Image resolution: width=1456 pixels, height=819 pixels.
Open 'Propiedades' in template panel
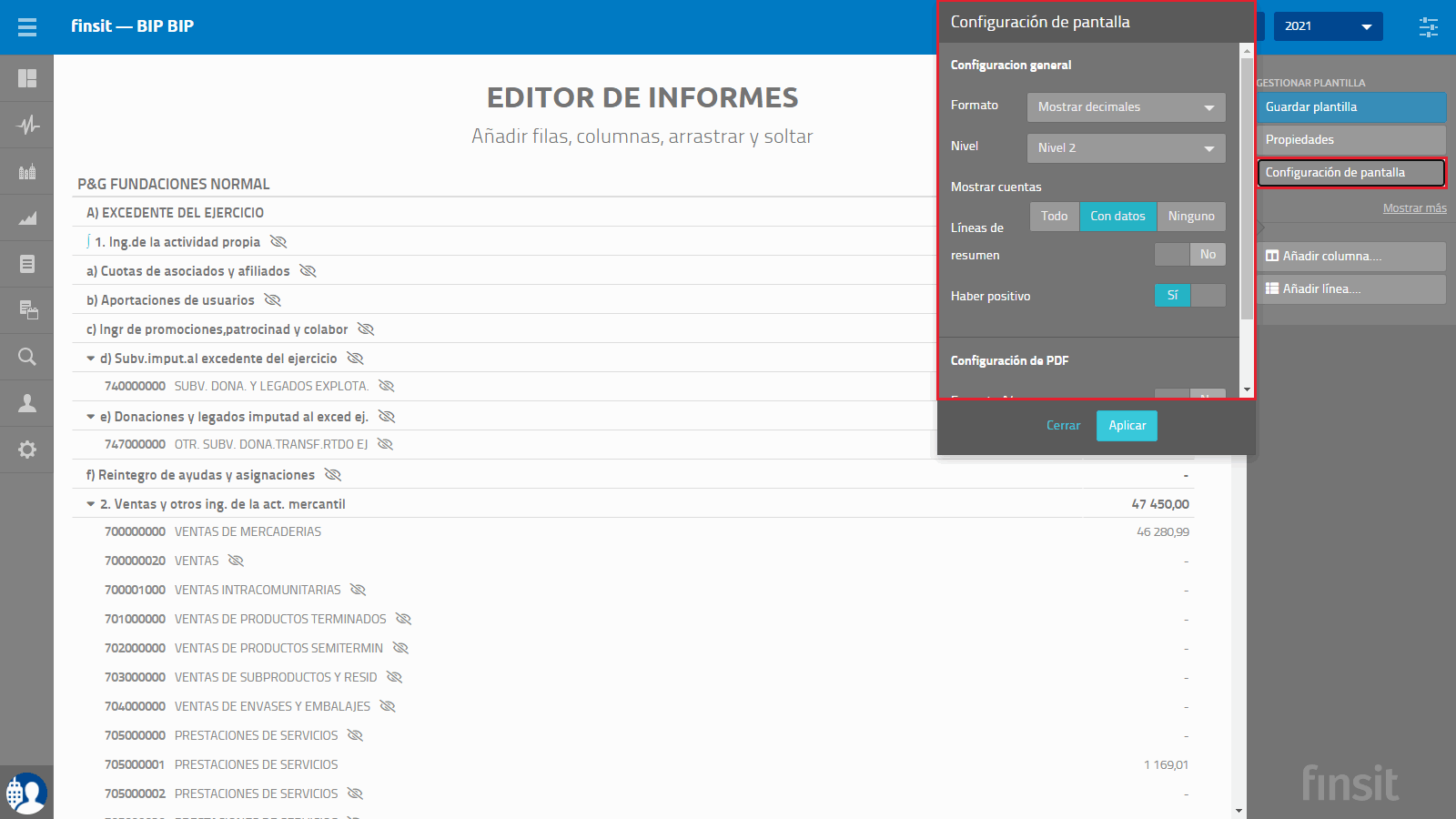(x=1351, y=140)
